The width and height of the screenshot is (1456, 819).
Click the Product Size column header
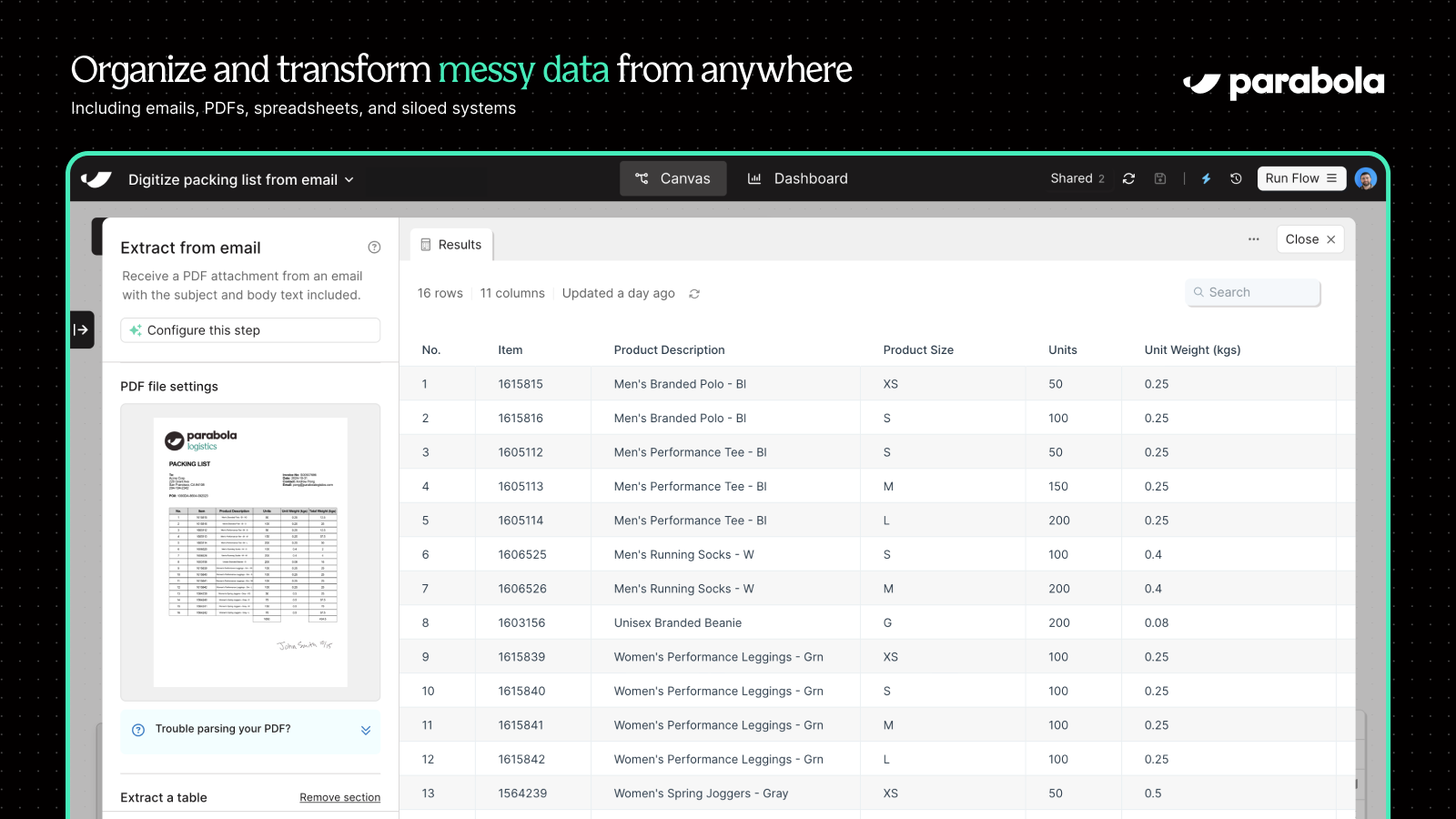coord(918,350)
